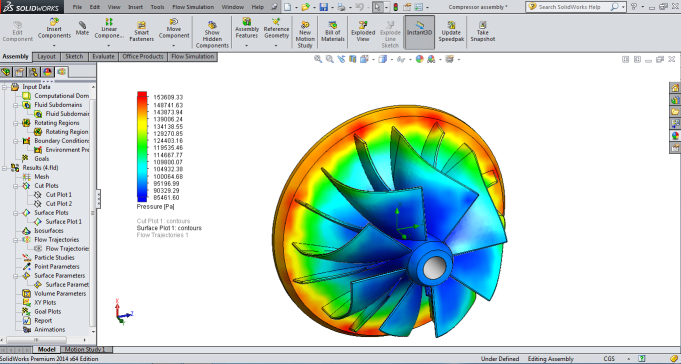Click Take Snapshot icon
The image size is (681, 364).
click(483, 31)
